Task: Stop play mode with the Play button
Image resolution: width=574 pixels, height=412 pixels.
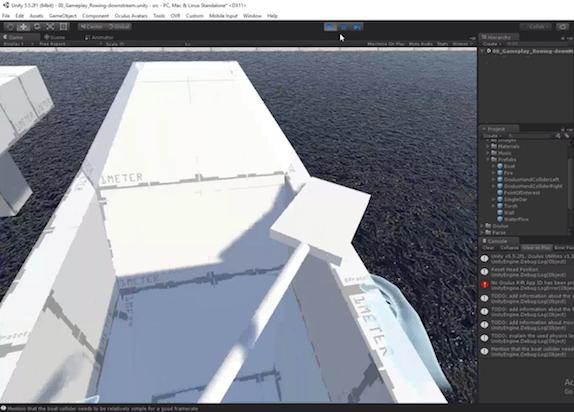Action: (330, 27)
